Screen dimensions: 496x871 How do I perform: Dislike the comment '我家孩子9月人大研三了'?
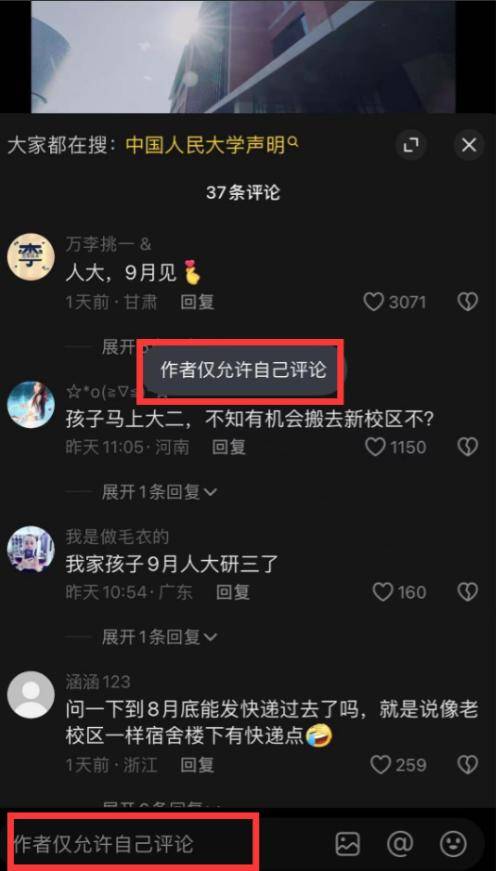pyautogui.click(x=468, y=592)
